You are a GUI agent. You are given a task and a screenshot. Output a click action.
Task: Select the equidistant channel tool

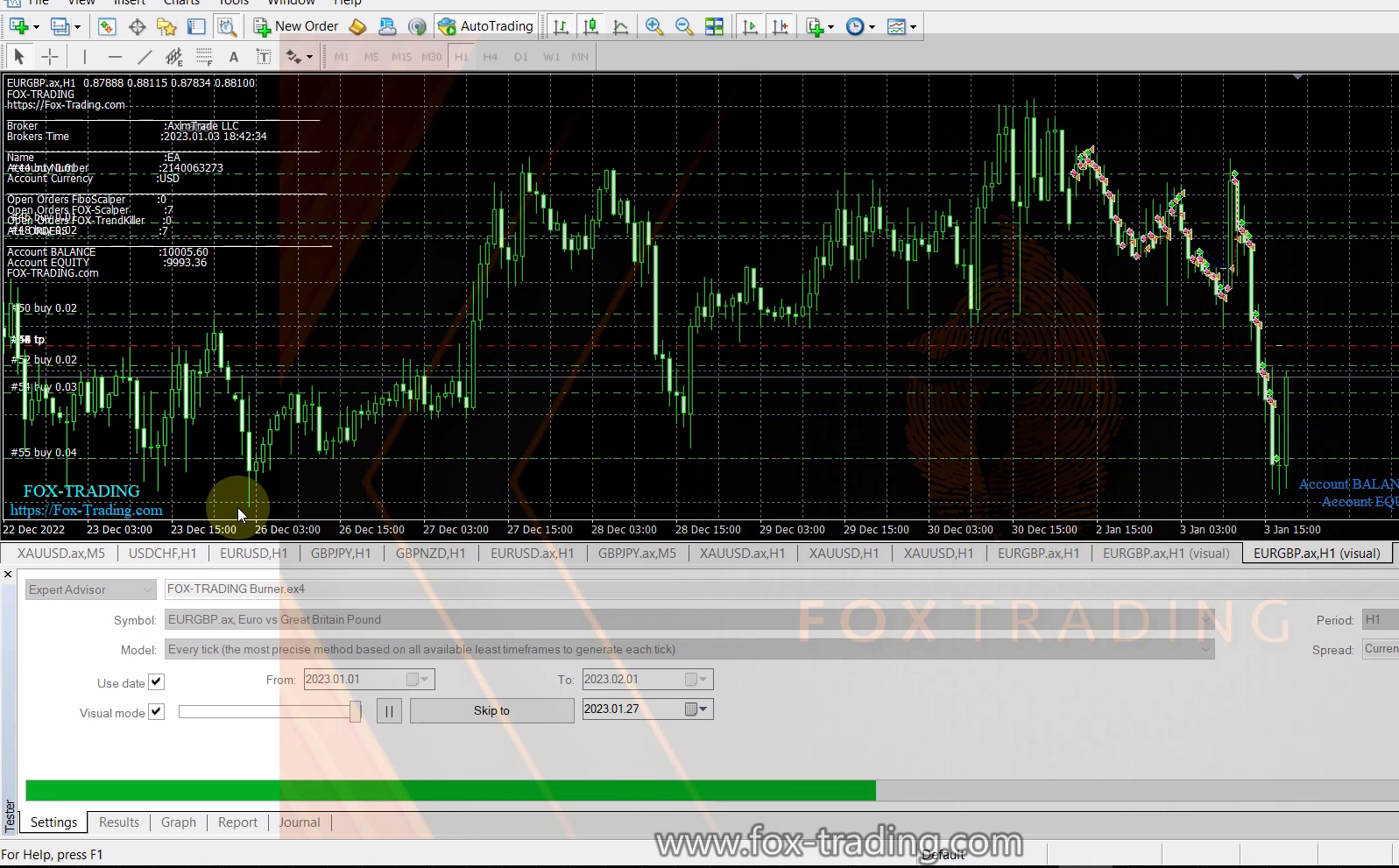[x=174, y=57]
